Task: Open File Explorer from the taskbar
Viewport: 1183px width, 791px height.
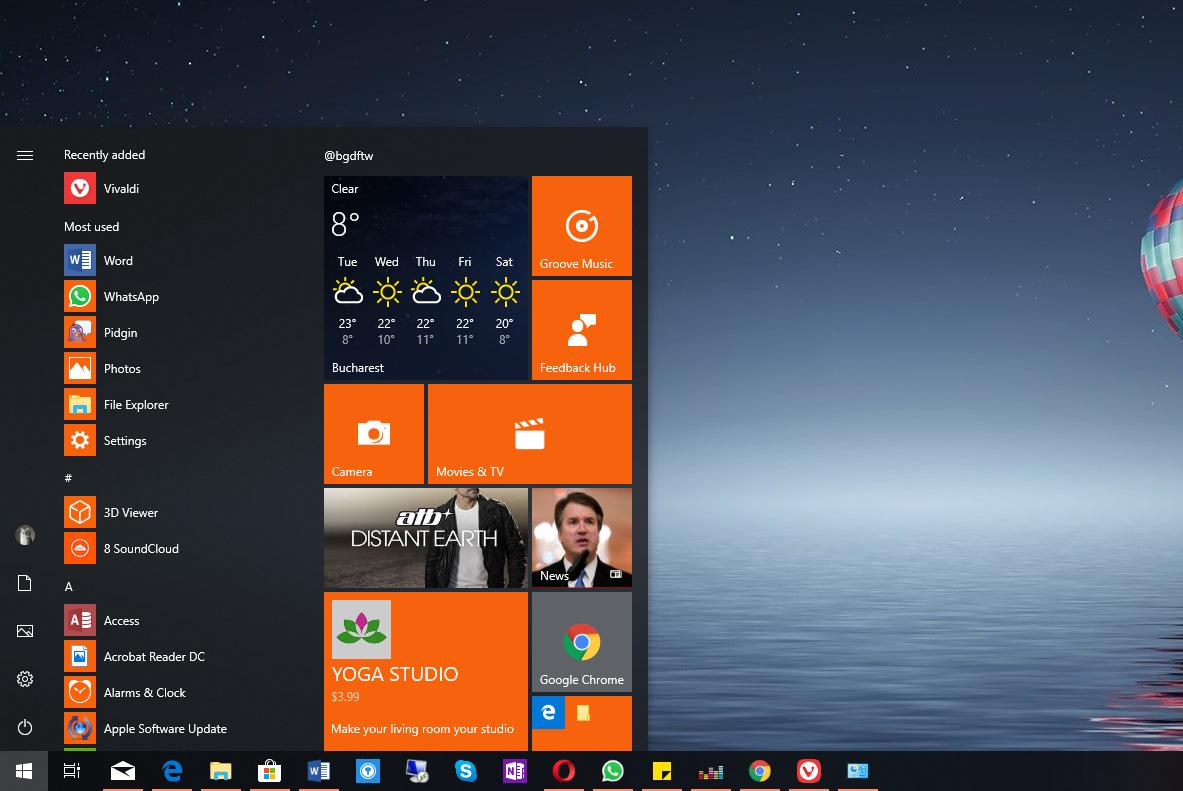Action: coord(220,771)
